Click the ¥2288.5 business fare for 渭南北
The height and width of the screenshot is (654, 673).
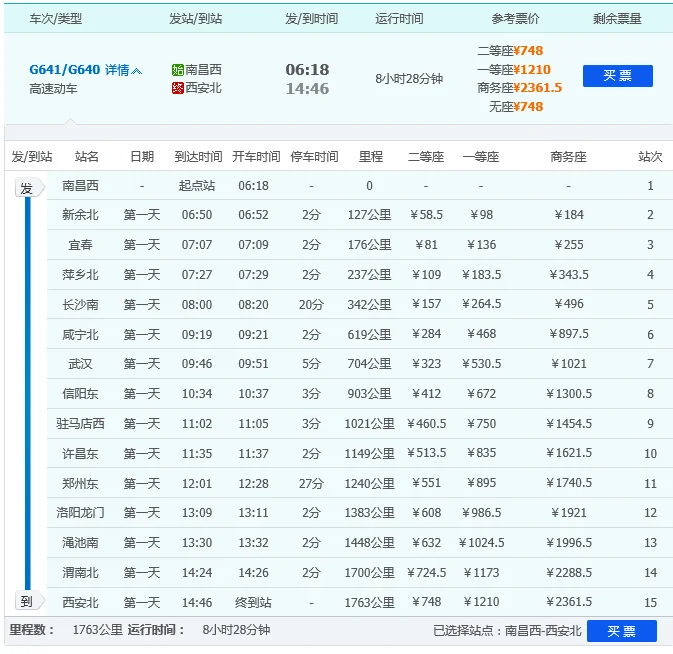point(569,573)
